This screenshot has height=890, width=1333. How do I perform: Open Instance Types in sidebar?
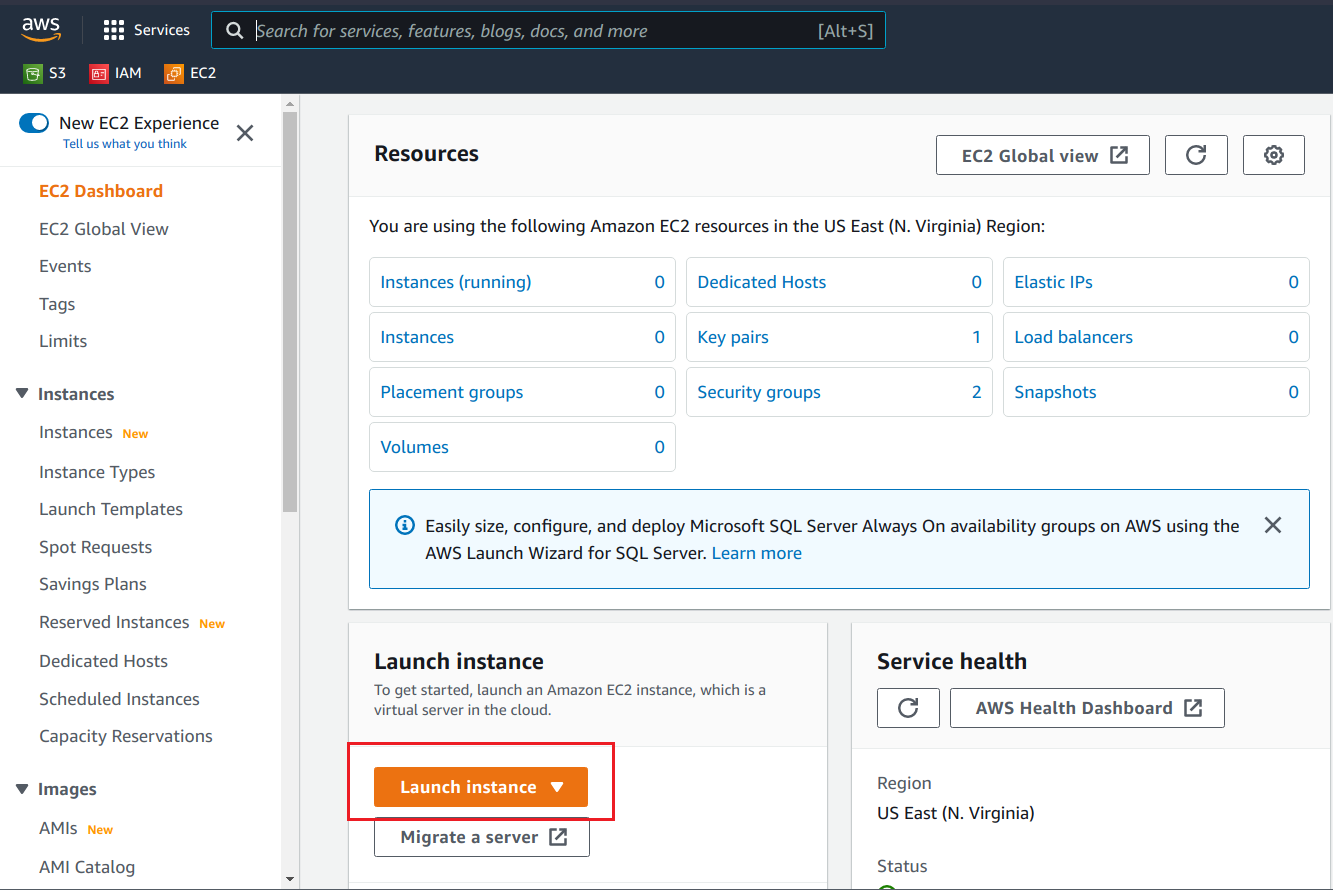[x=97, y=472]
